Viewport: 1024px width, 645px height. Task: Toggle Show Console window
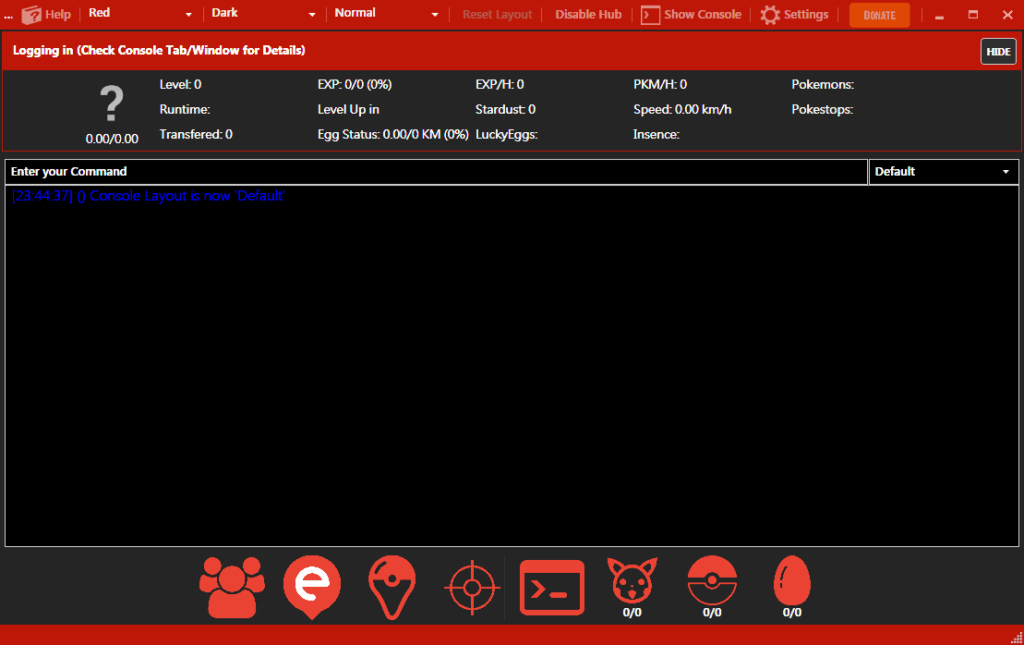pyautogui.click(x=691, y=15)
